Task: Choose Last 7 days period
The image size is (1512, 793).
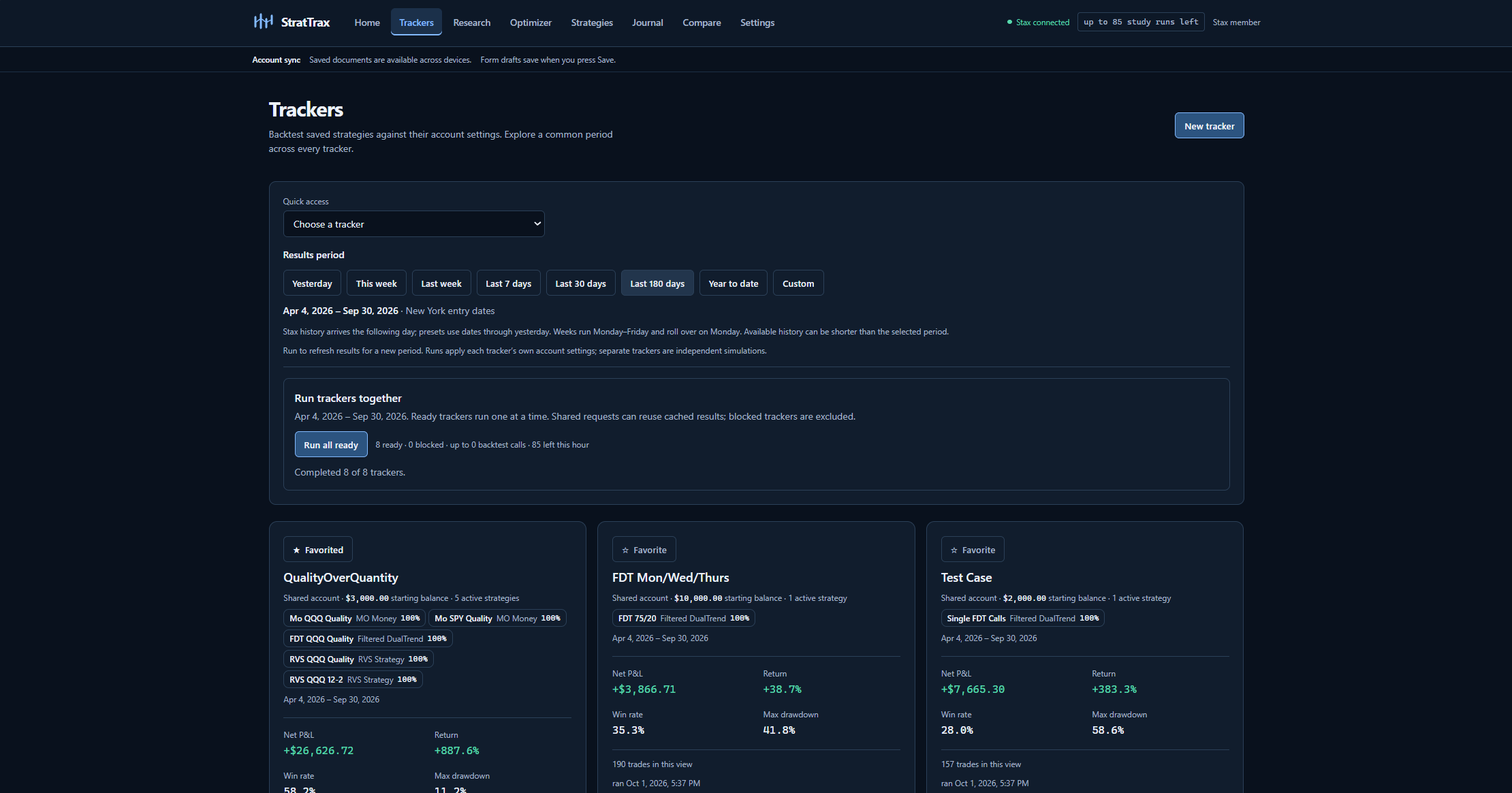Action: click(x=509, y=283)
